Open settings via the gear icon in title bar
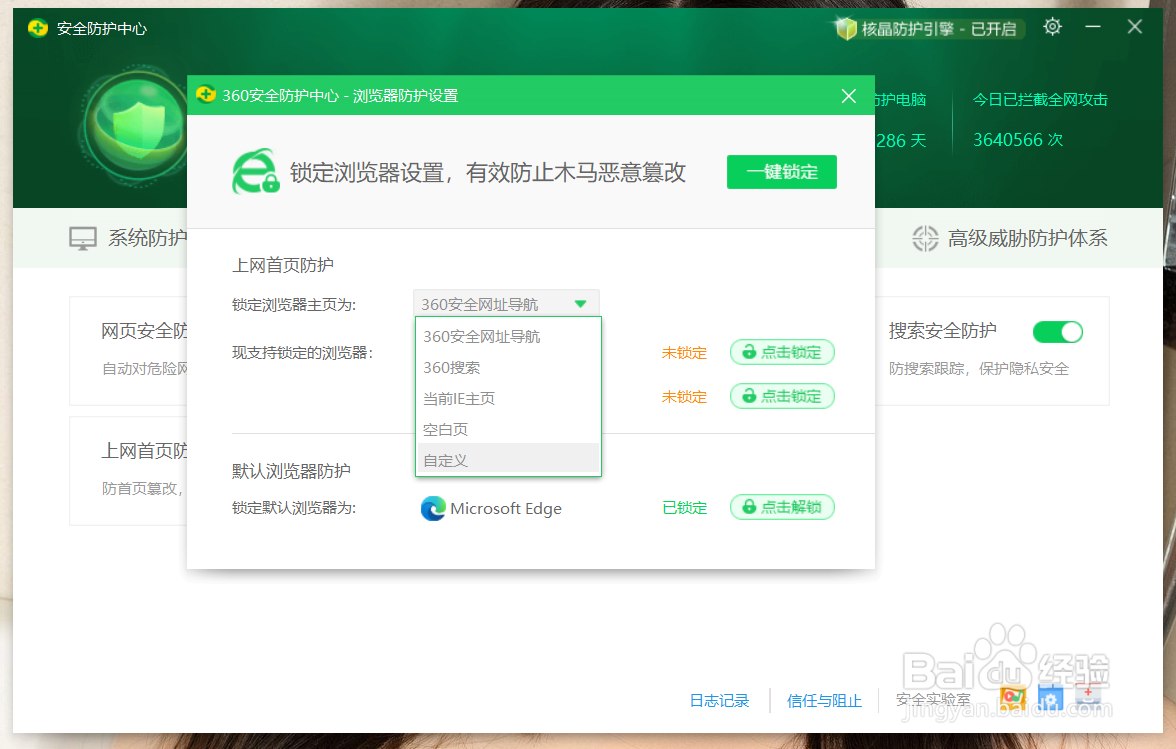The width and height of the screenshot is (1176, 749). pos(1052,27)
